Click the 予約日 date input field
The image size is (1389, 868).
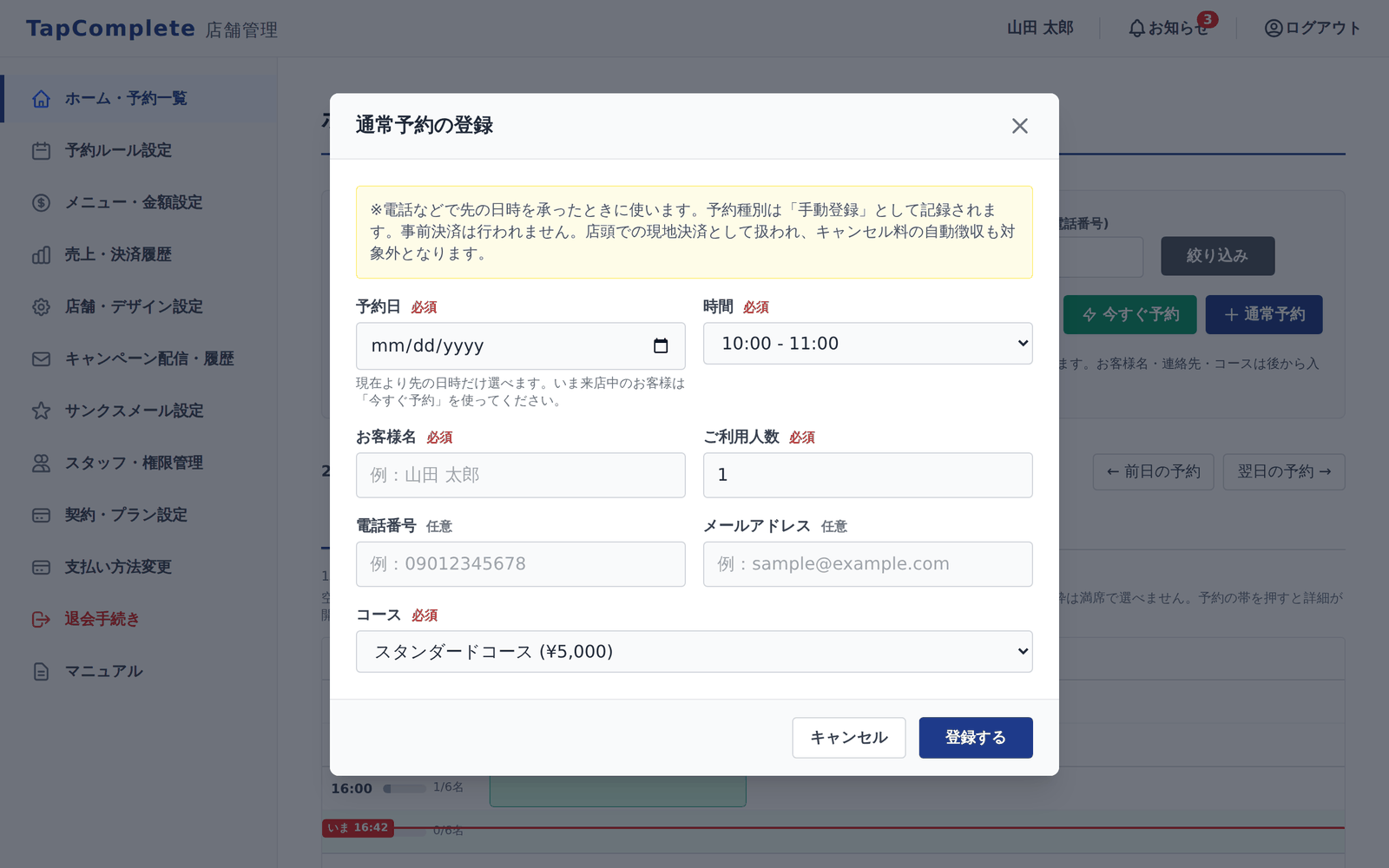[521, 345]
